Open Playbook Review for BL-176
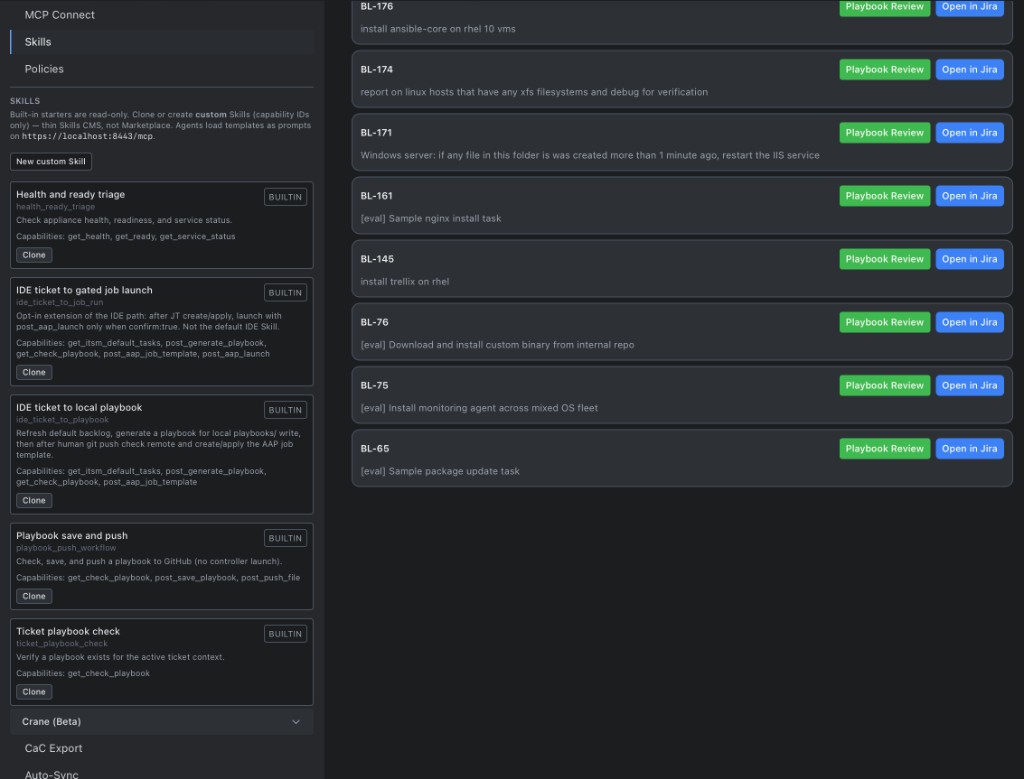 [x=885, y=7]
